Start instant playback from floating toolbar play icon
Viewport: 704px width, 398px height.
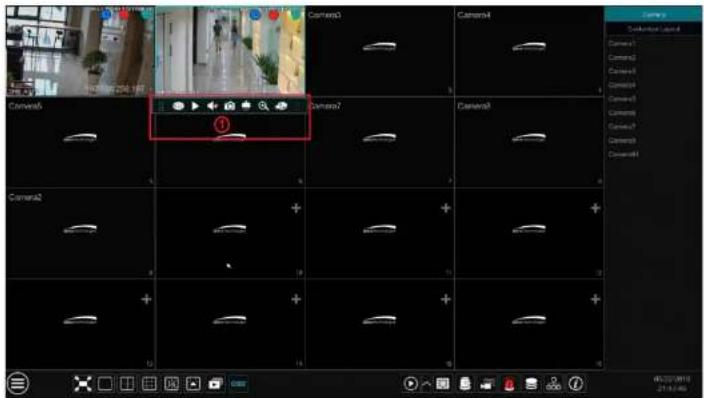coord(195,106)
